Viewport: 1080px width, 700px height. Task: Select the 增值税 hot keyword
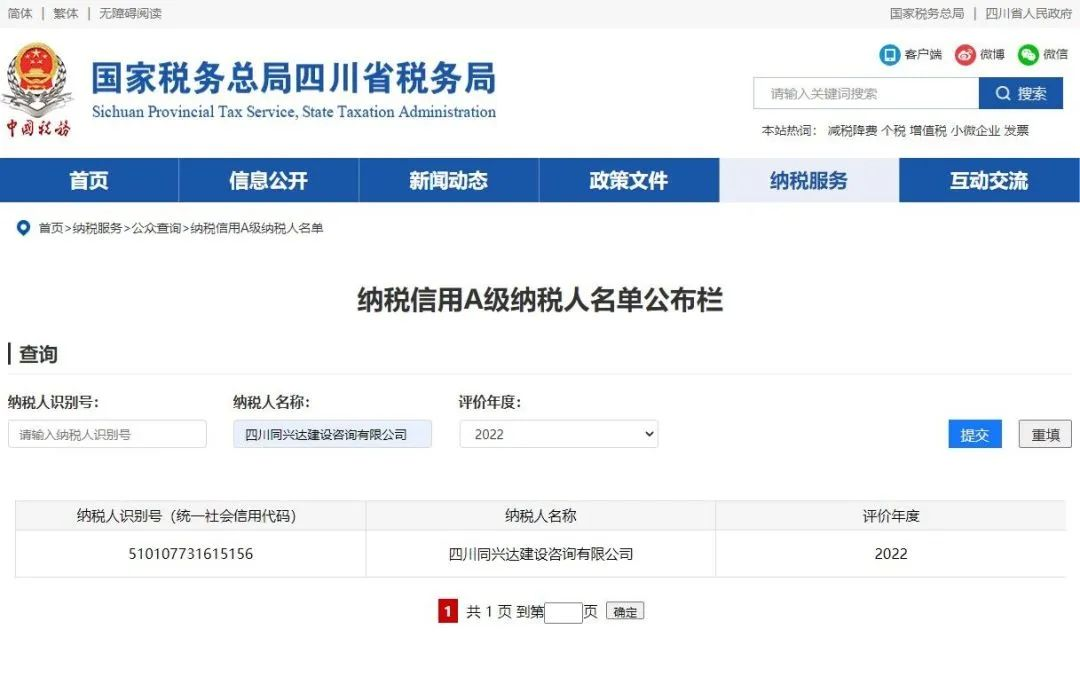[x=928, y=130]
